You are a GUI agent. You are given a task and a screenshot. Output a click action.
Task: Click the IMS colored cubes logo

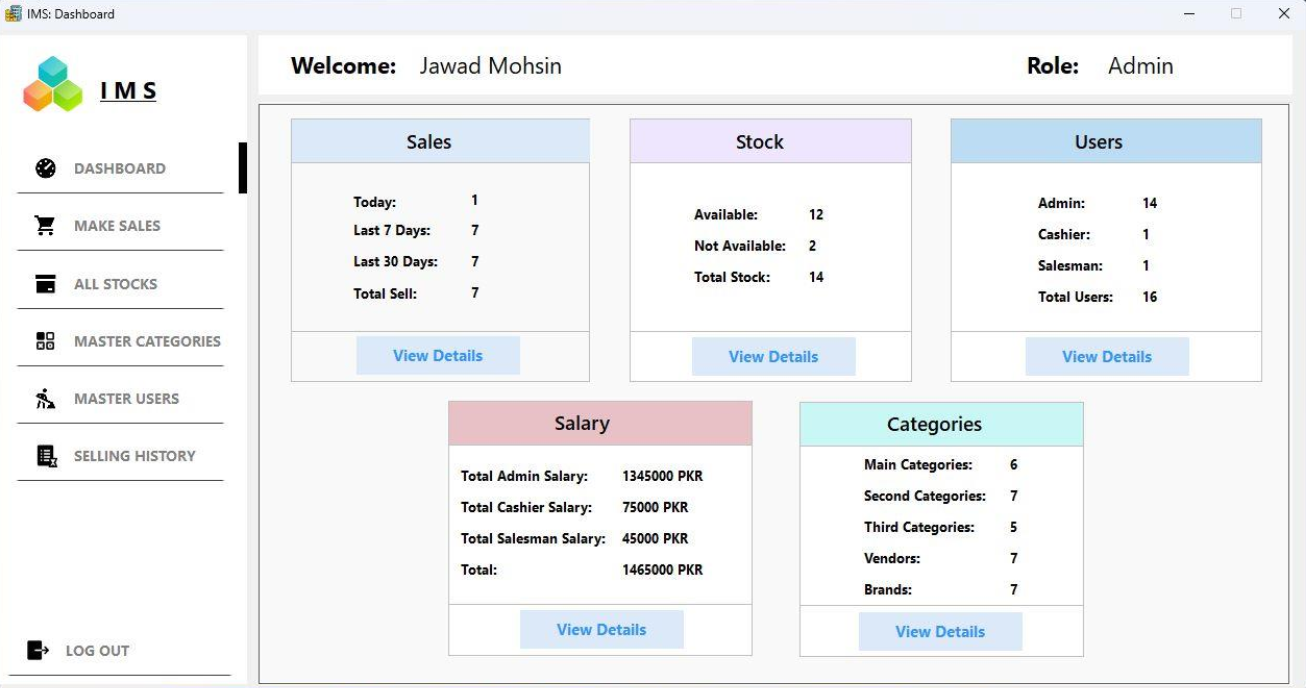53,86
